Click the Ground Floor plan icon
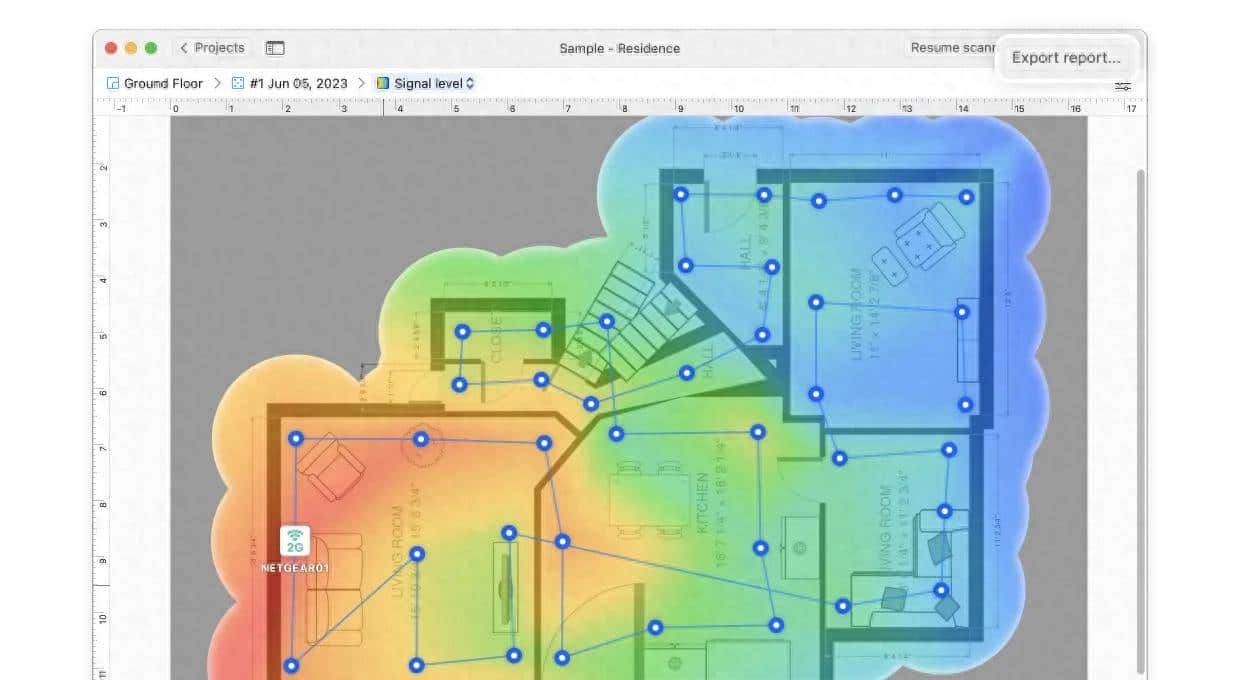 pos(113,83)
